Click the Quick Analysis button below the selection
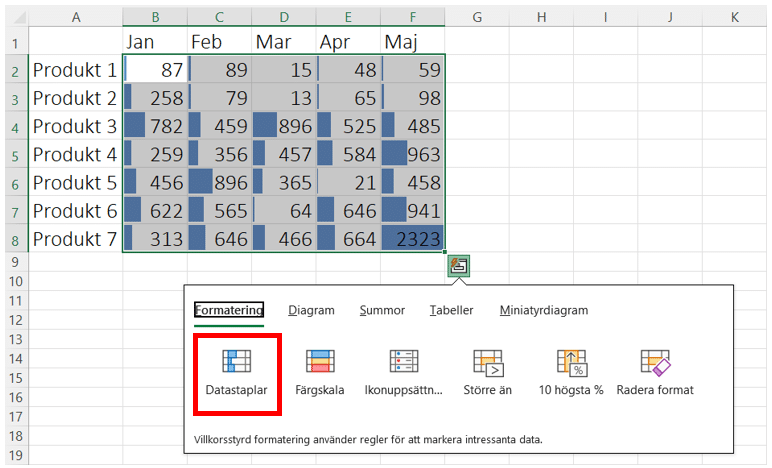This screenshot has width=772, height=468. (459, 266)
